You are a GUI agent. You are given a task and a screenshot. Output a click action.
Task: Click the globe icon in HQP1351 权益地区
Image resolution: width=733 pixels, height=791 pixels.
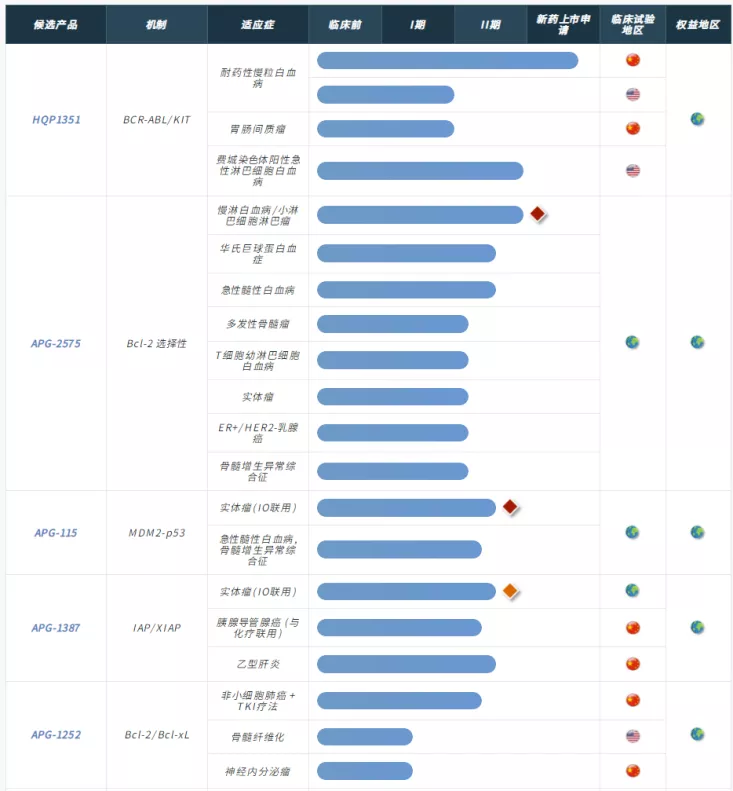click(x=697, y=119)
